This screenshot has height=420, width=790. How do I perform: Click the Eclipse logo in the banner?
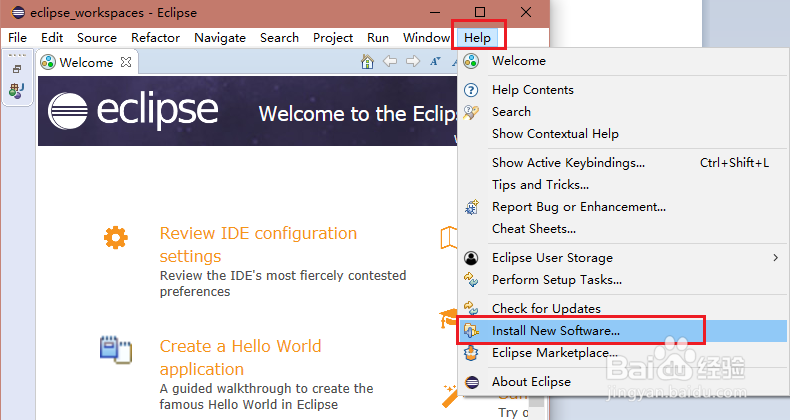click(x=134, y=111)
